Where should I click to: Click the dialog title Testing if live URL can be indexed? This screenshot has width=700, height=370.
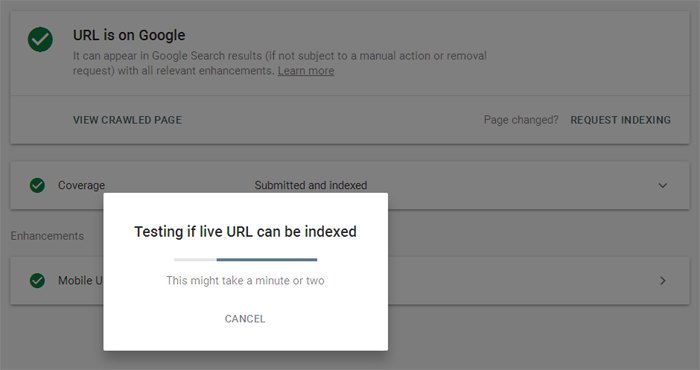pyautogui.click(x=246, y=232)
